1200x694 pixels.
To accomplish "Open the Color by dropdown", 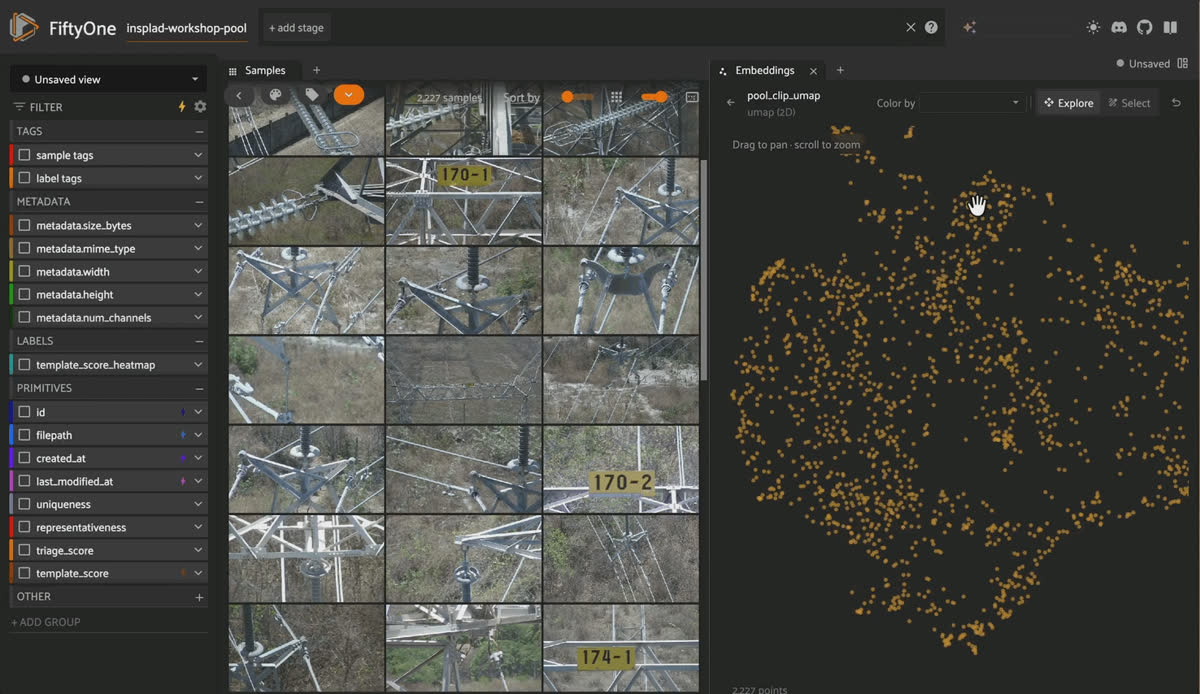I will pyautogui.click(x=972, y=103).
